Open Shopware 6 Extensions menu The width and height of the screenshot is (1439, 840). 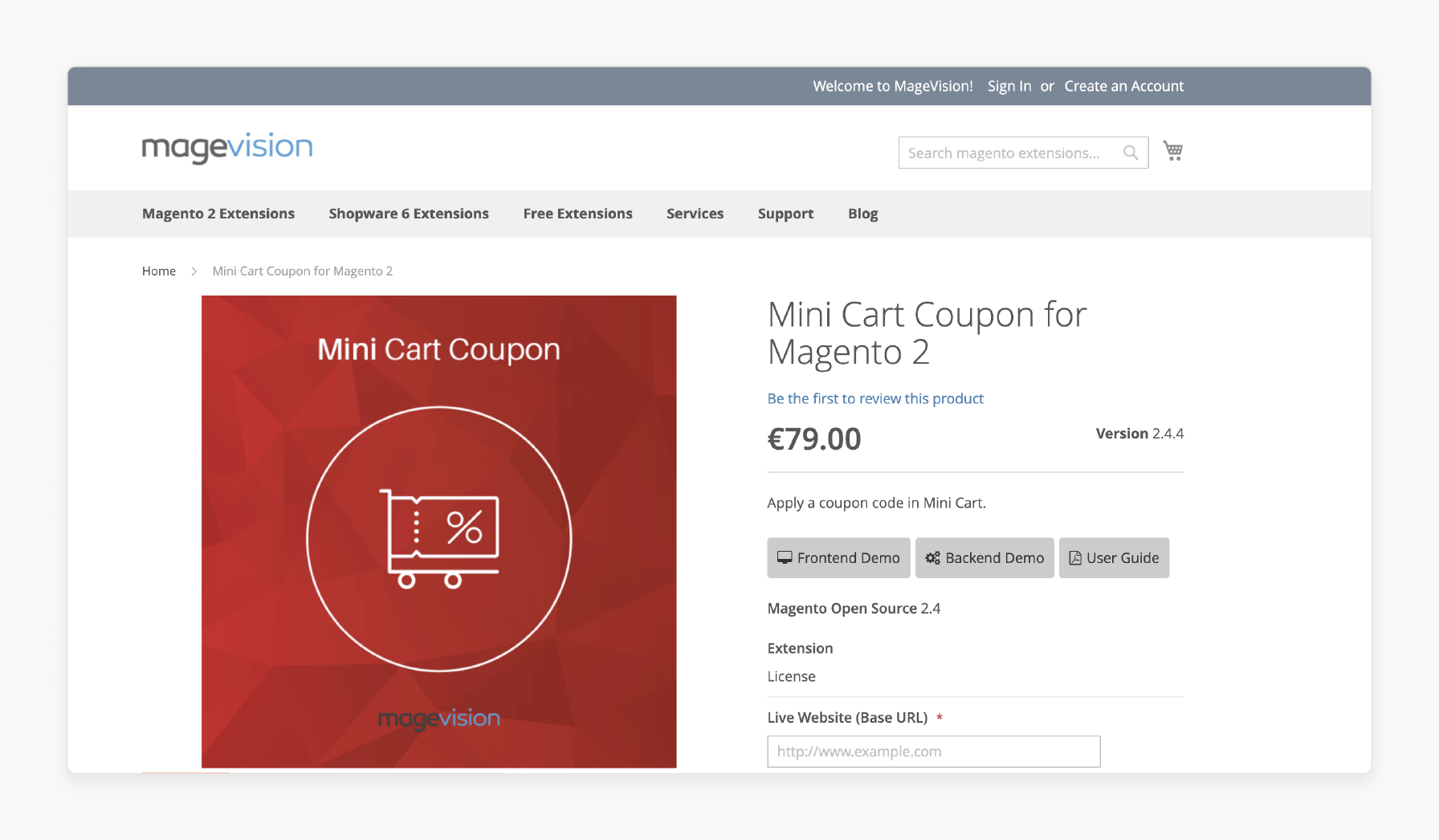click(409, 214)
